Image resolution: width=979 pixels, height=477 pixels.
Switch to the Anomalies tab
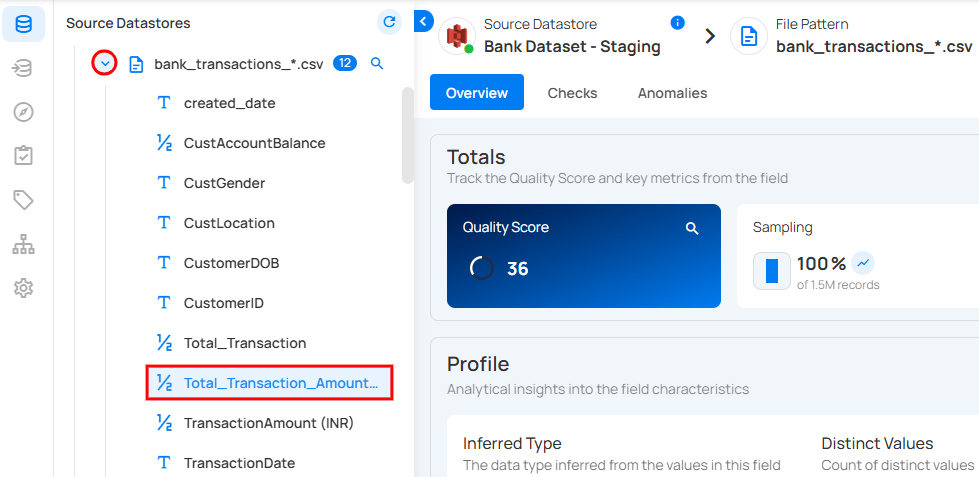pos(672,93)
